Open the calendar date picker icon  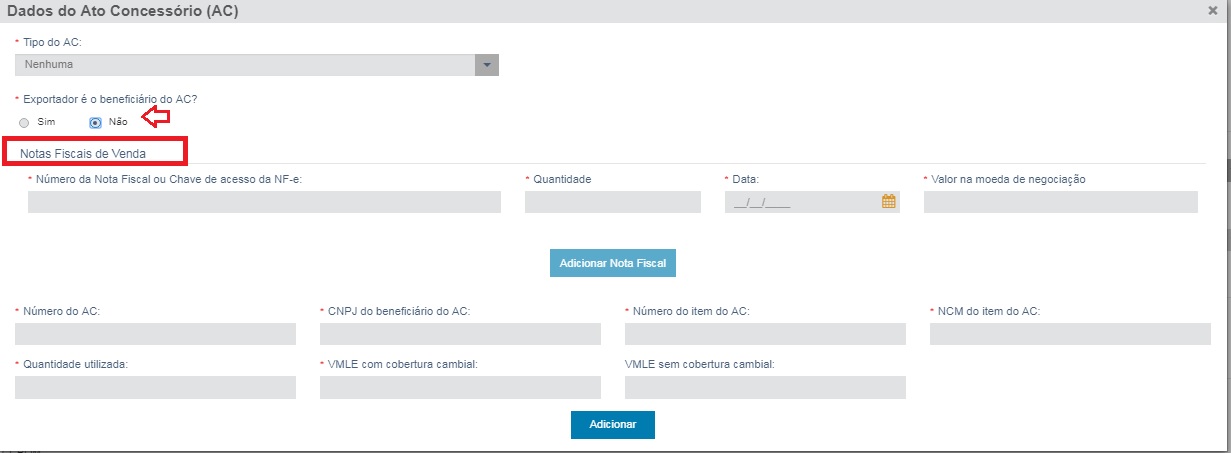point(888,201)
